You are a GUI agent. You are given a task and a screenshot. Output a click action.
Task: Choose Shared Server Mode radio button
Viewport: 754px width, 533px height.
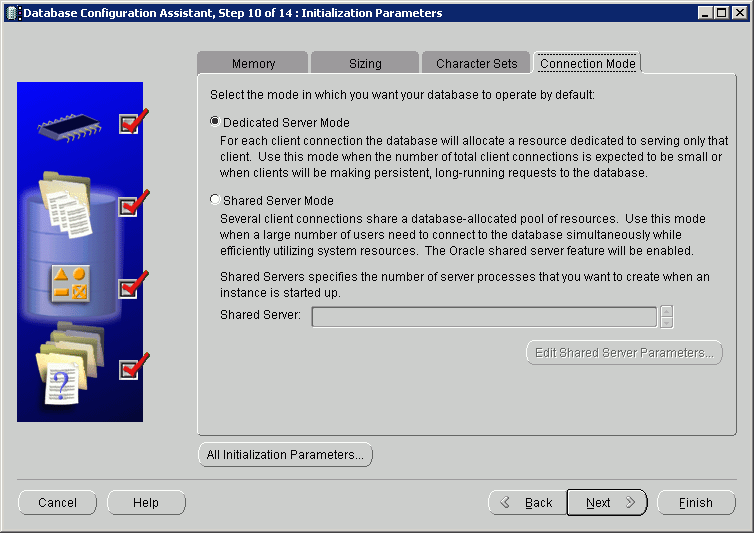[215, 200]
